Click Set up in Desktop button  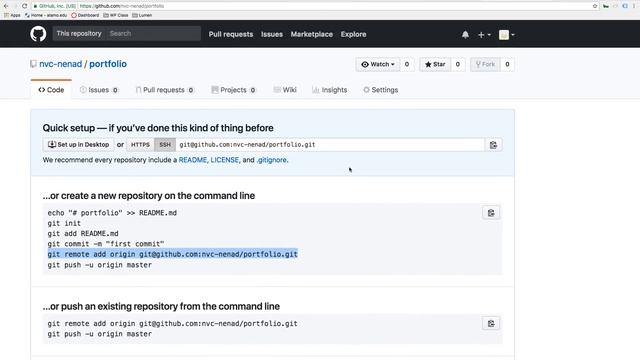tap(78, 144)
